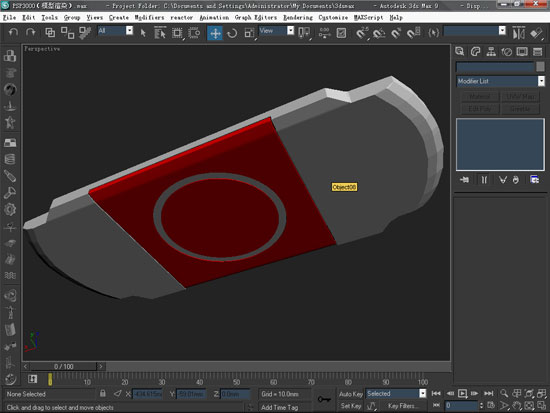Click the Mirror tool icon
Viewport: 550px width, 413px height.
coord(519,33)
